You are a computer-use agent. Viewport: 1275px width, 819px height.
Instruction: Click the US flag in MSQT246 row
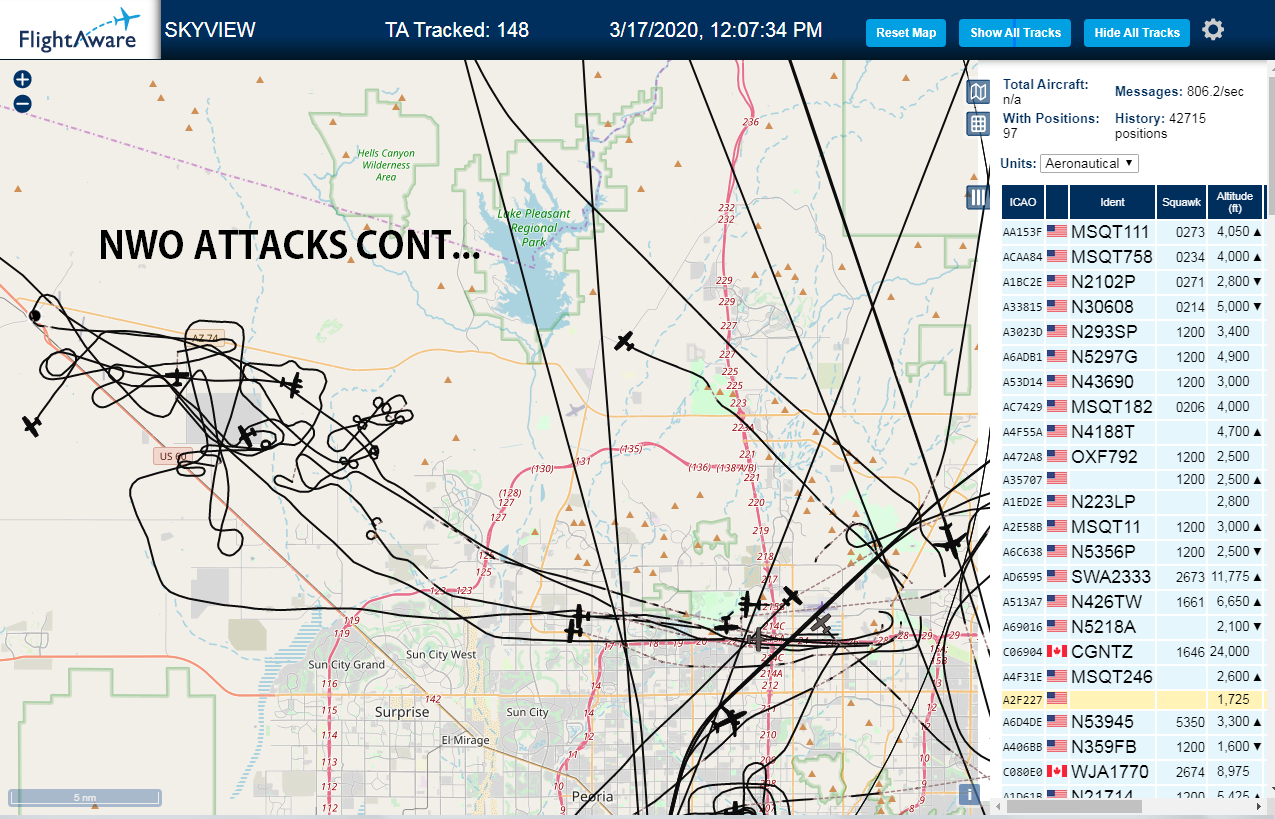tap(1056, 677)
